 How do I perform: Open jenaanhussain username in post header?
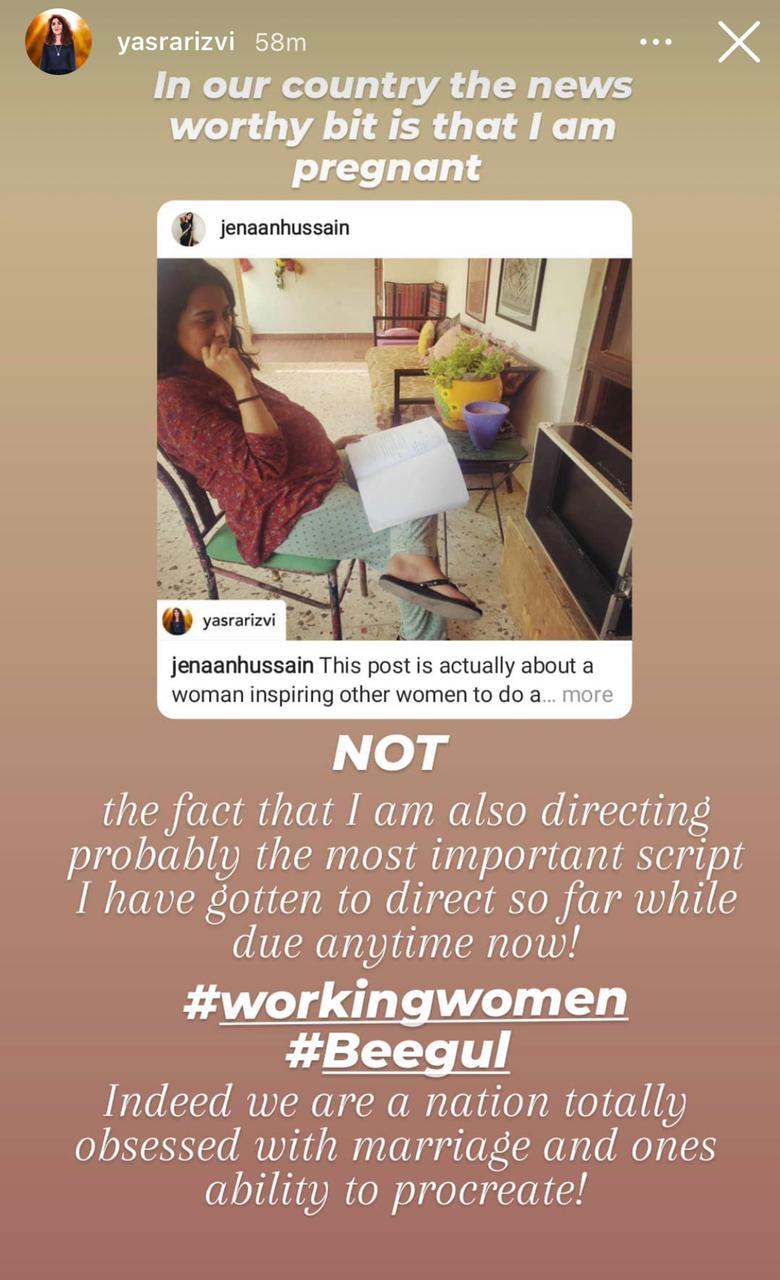[284, 229]
